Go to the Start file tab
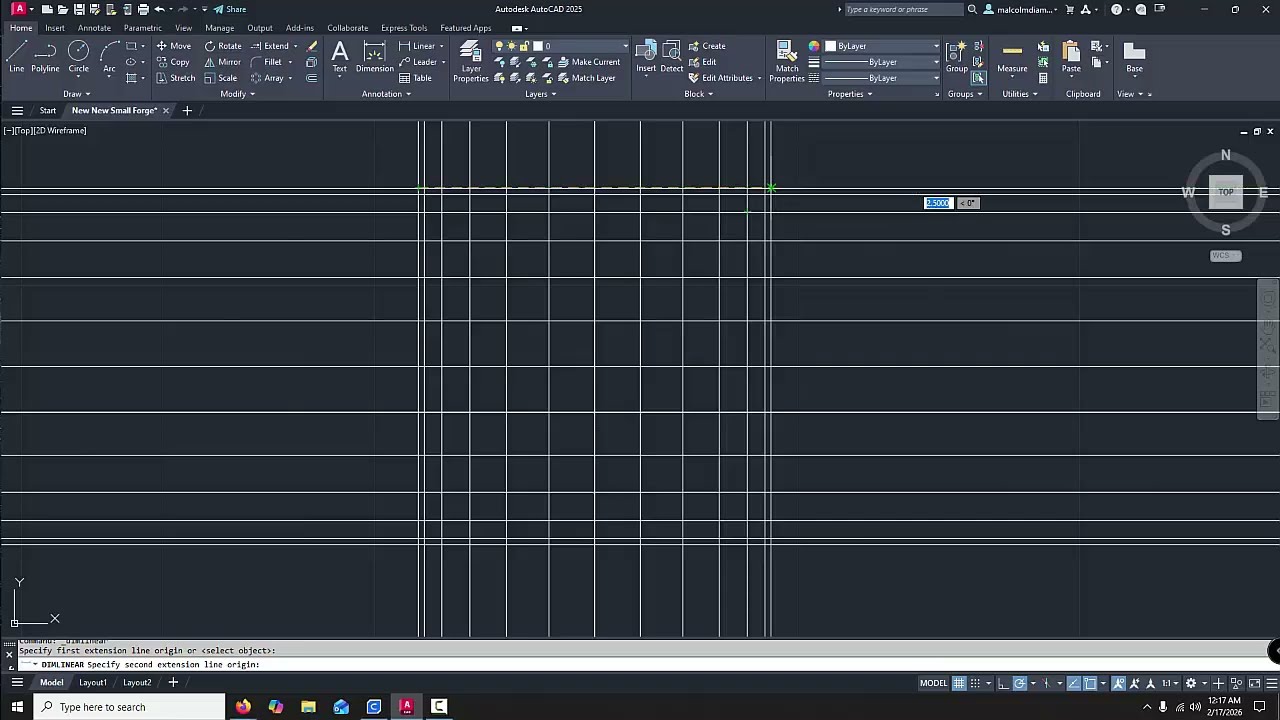 pyautogui.click(x=48, y=110)
